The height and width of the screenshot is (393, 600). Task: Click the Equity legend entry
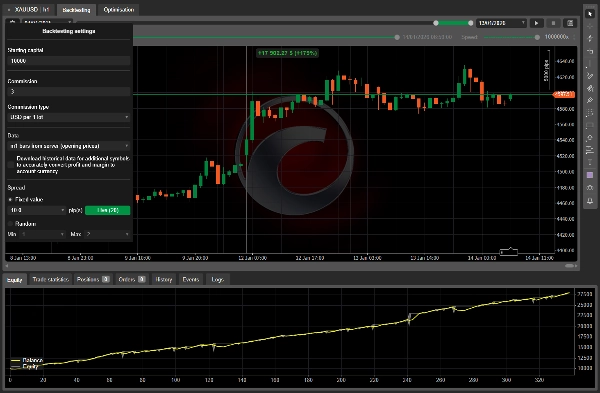pos(25,366)
